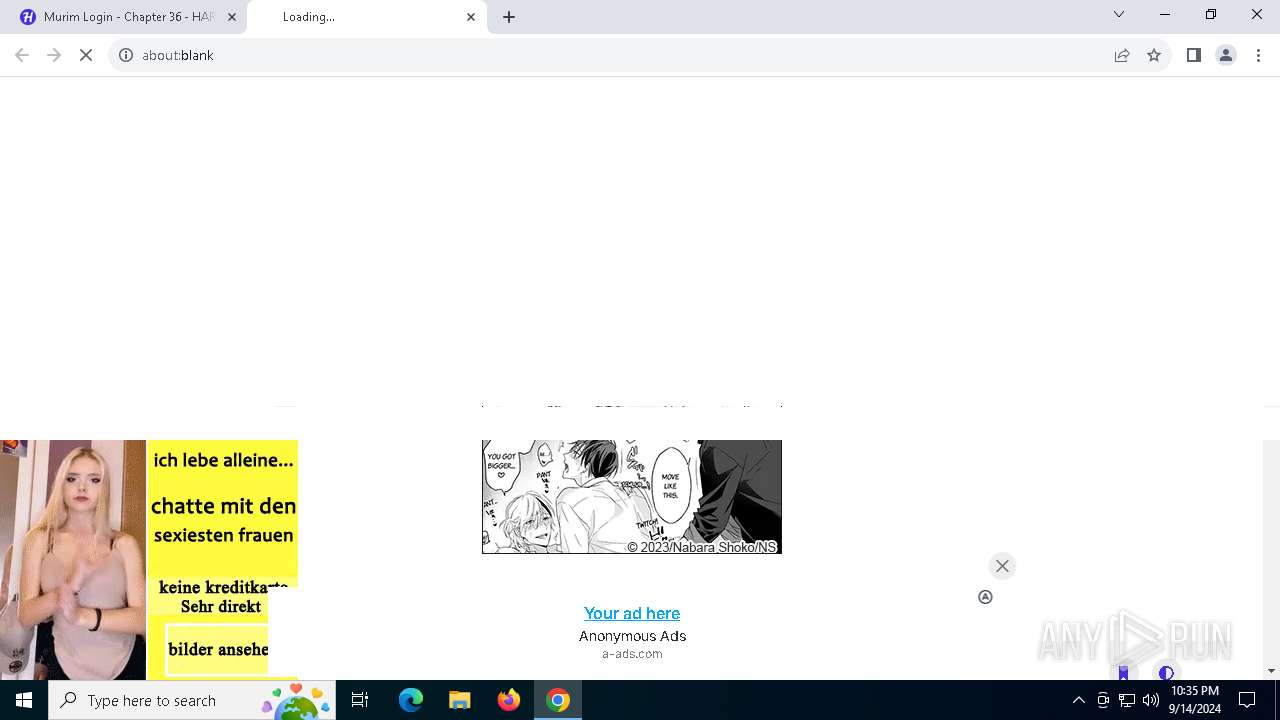This screenshot has width=1280, height=720.
Task: Close the Loading... tab
Action: 471,17
